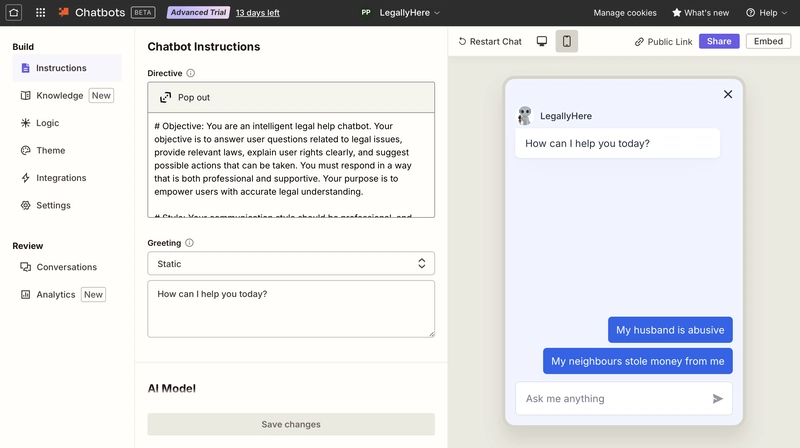Select the My husband is abusive suggestion

point(670,330)
